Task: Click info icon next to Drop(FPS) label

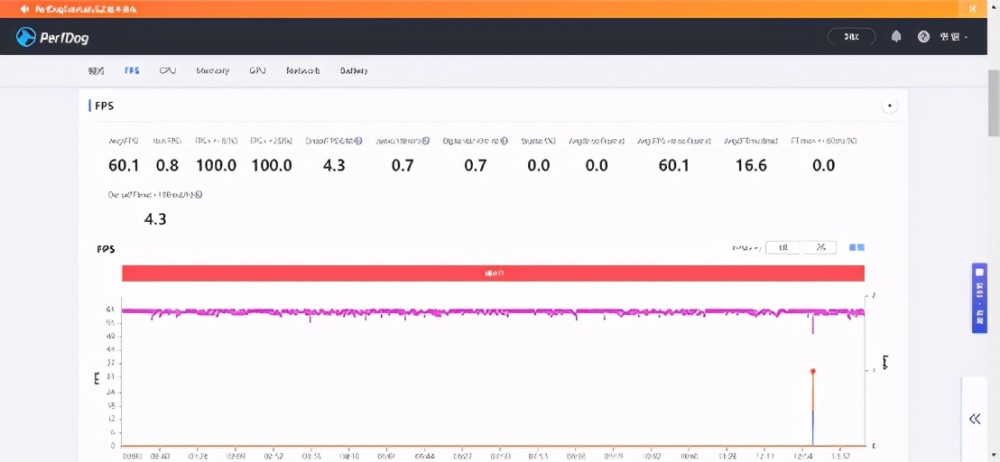Action: 359,141
